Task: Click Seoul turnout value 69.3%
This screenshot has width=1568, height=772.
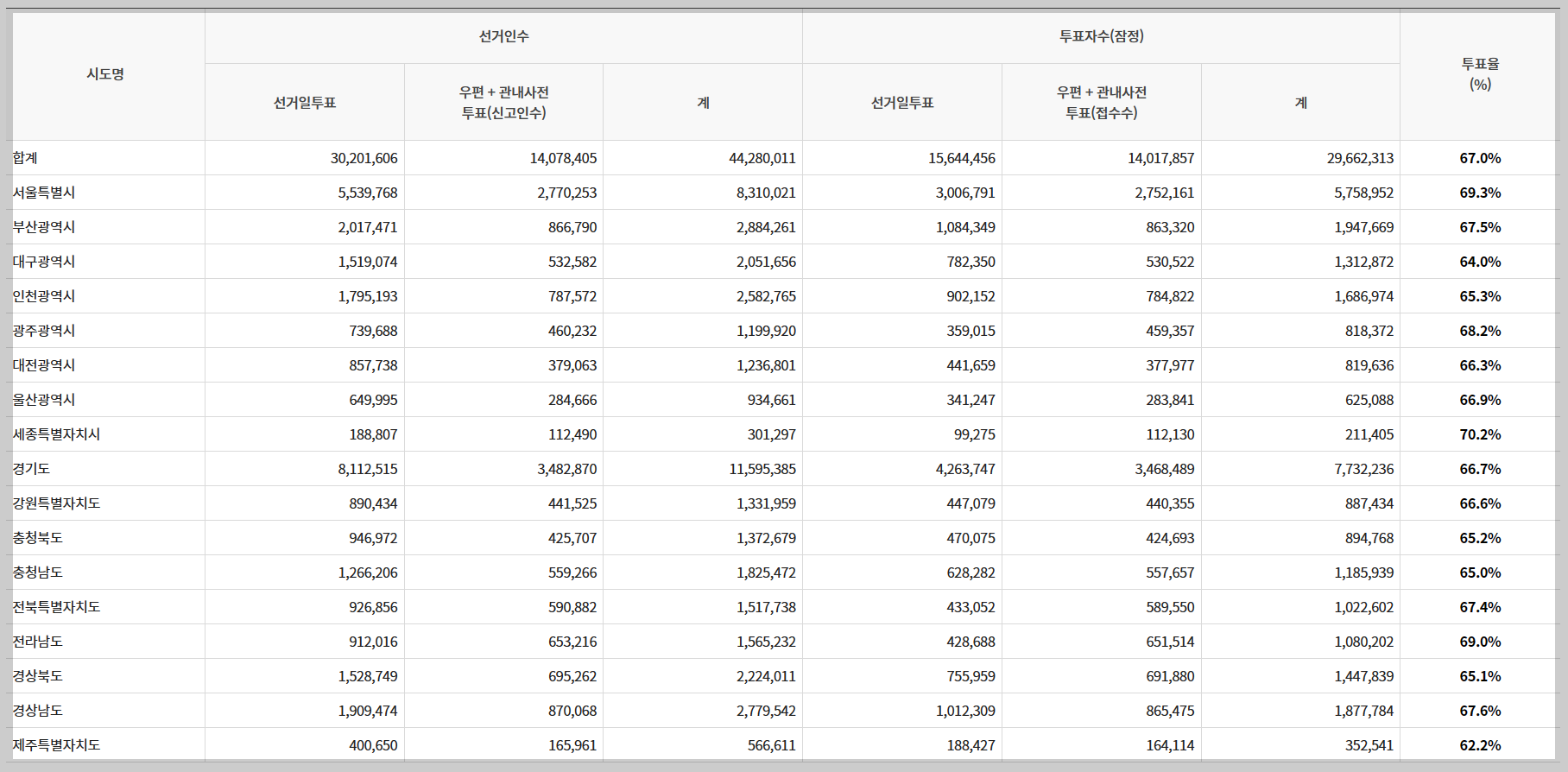Action: (1480, 193)
